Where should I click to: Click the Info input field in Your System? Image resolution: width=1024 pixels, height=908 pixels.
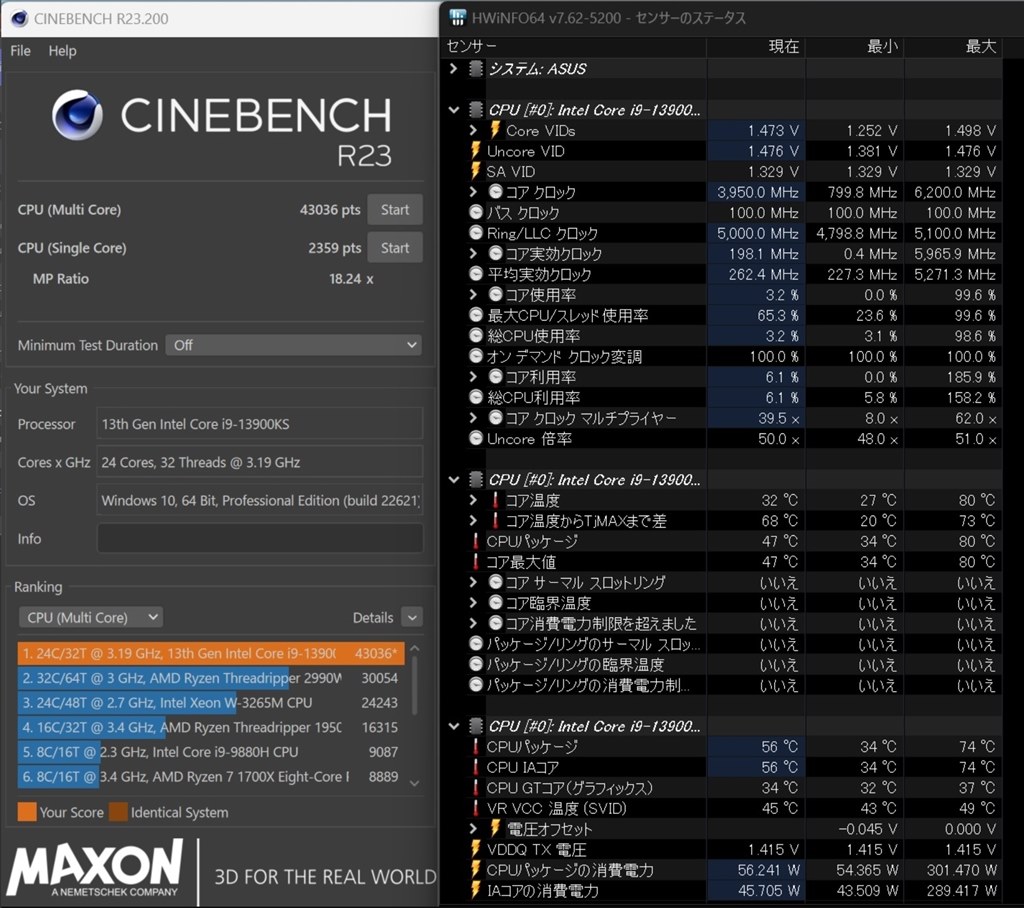point(258,539)
